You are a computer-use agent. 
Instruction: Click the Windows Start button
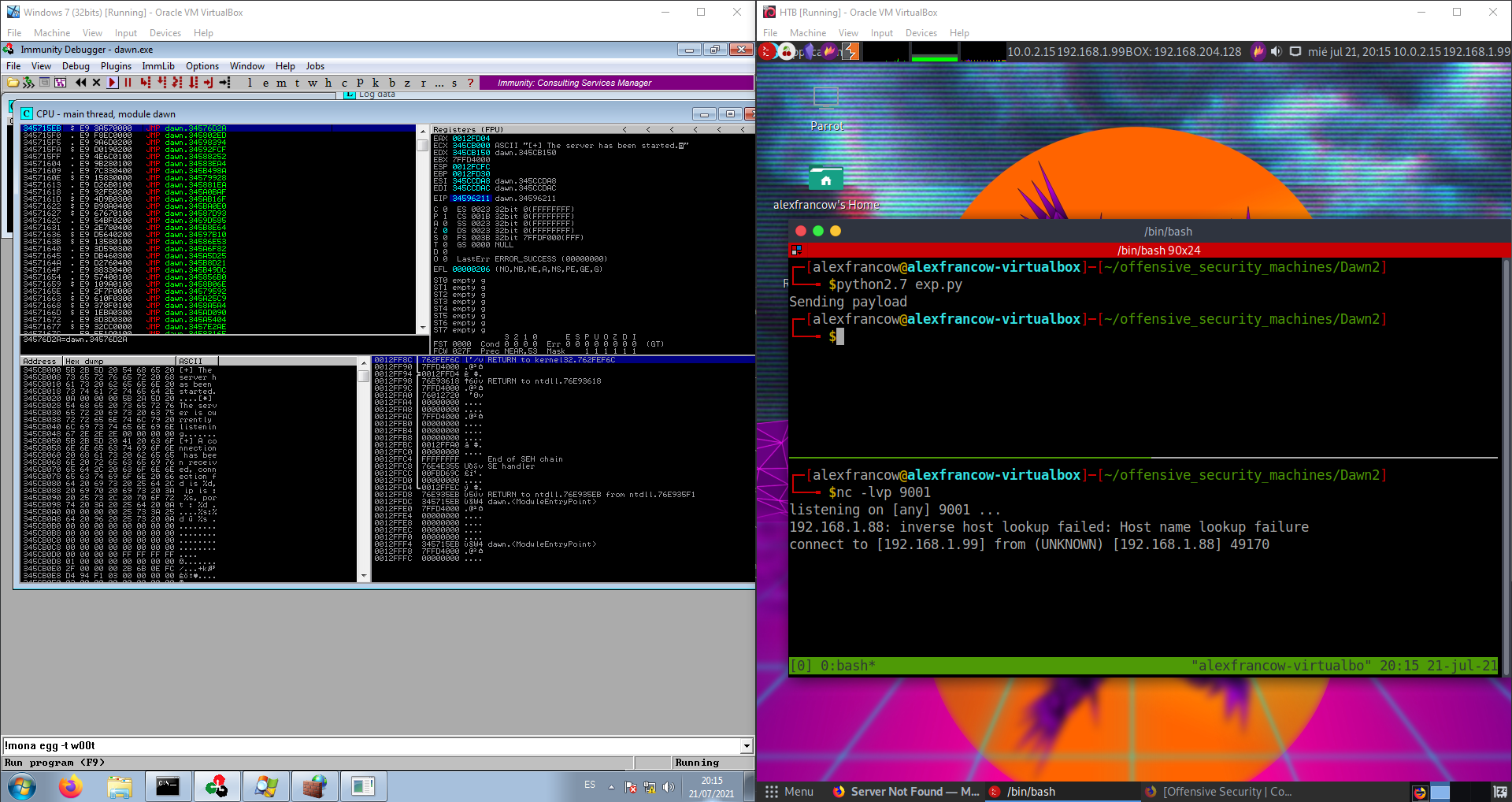point(21,786)
